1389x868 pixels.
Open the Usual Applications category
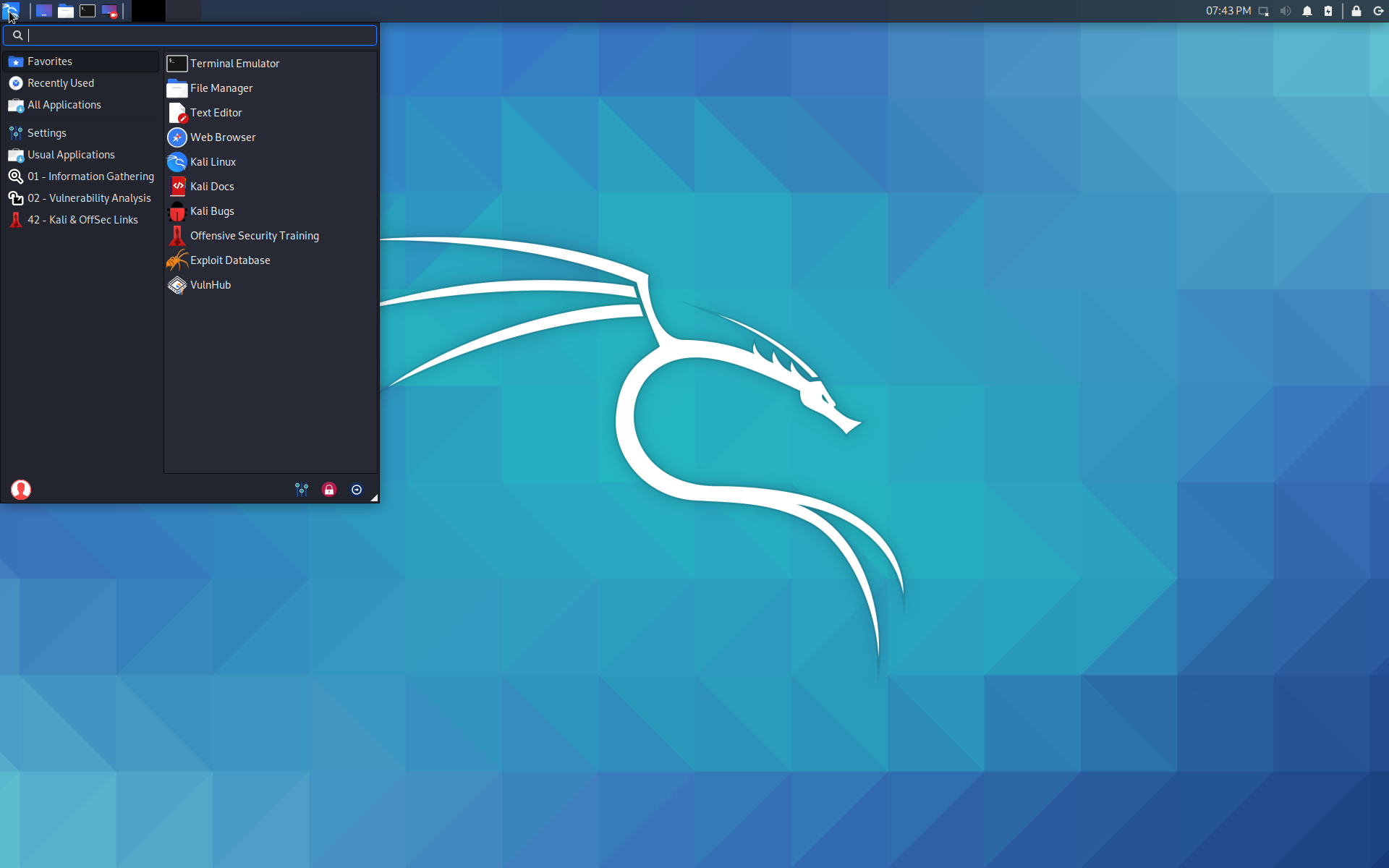[x=81, y=155]
